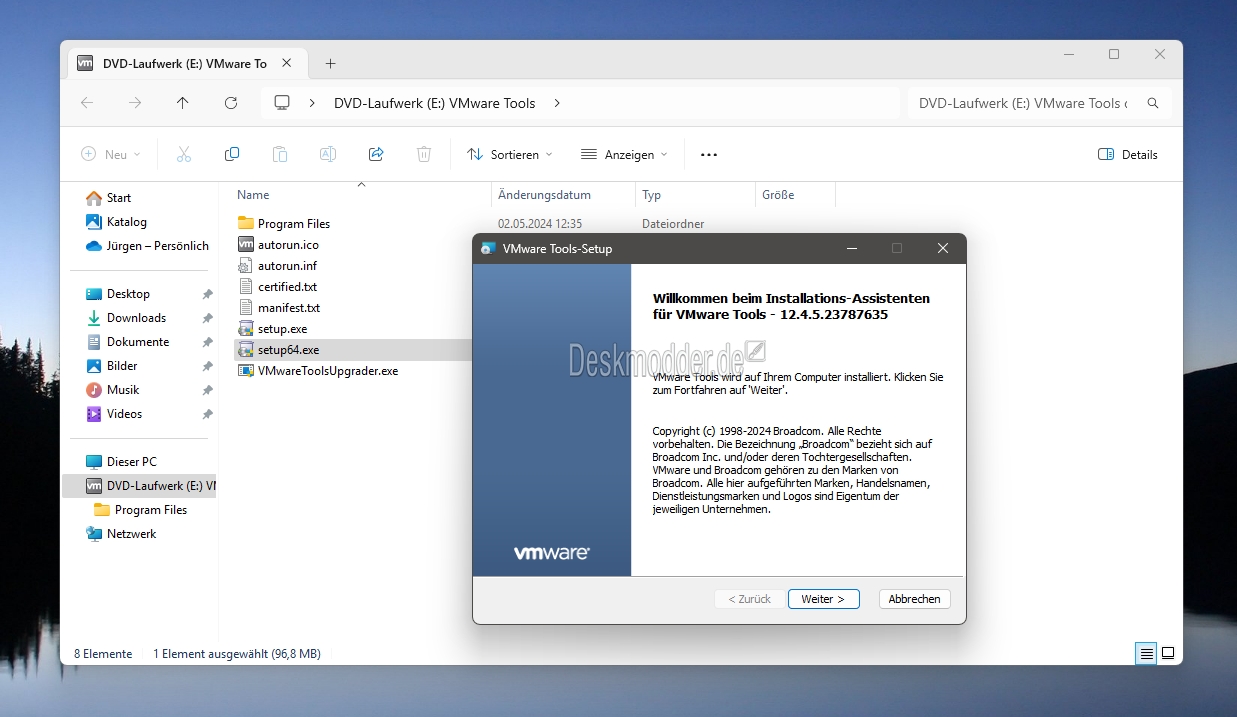The width and height of the screenshot is (1237, 717).
Task: Click the Back arrow in Explorer
Action: (87, 103)
